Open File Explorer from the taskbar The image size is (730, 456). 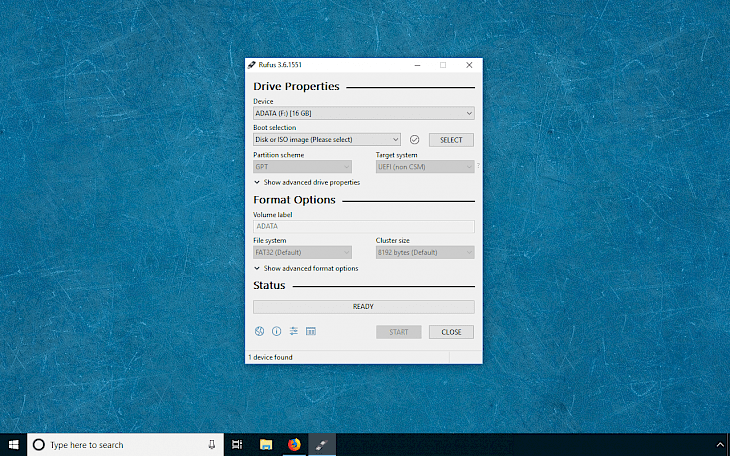click(x=266, y=445)
